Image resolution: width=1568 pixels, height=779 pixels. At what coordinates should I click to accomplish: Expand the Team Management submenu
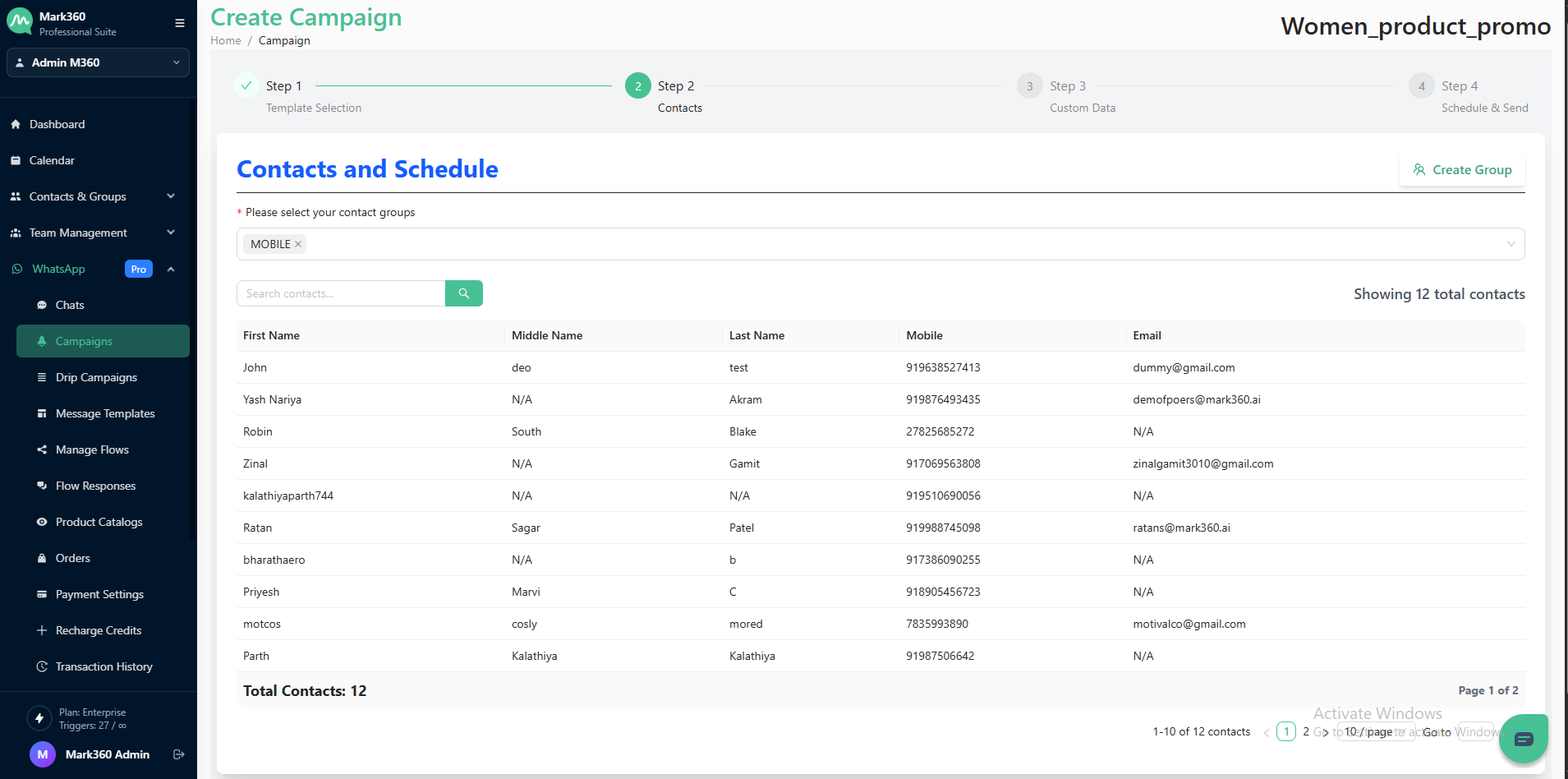171,233
